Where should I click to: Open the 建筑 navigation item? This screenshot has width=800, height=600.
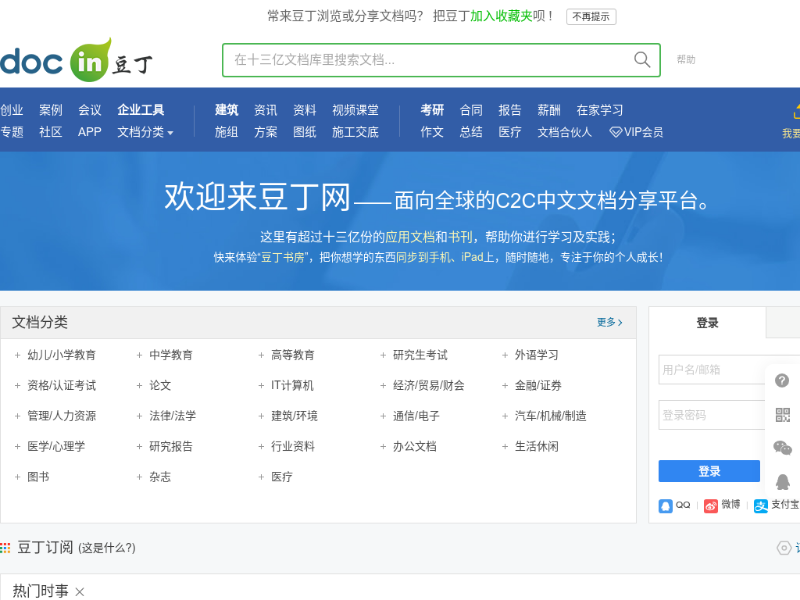[x=227, y=110]
